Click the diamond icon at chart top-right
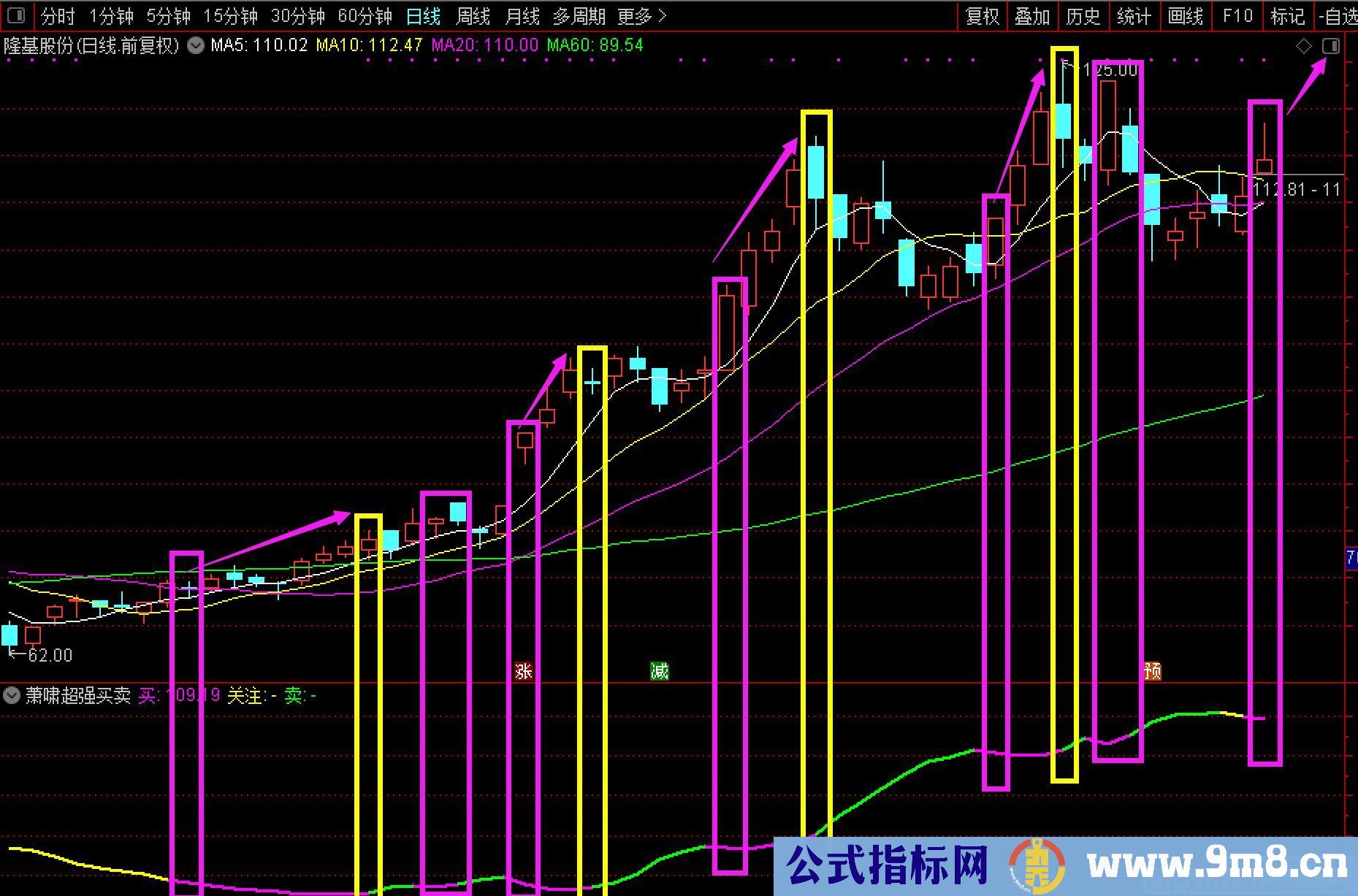The image size is (1358, 896). point(1303,46)
